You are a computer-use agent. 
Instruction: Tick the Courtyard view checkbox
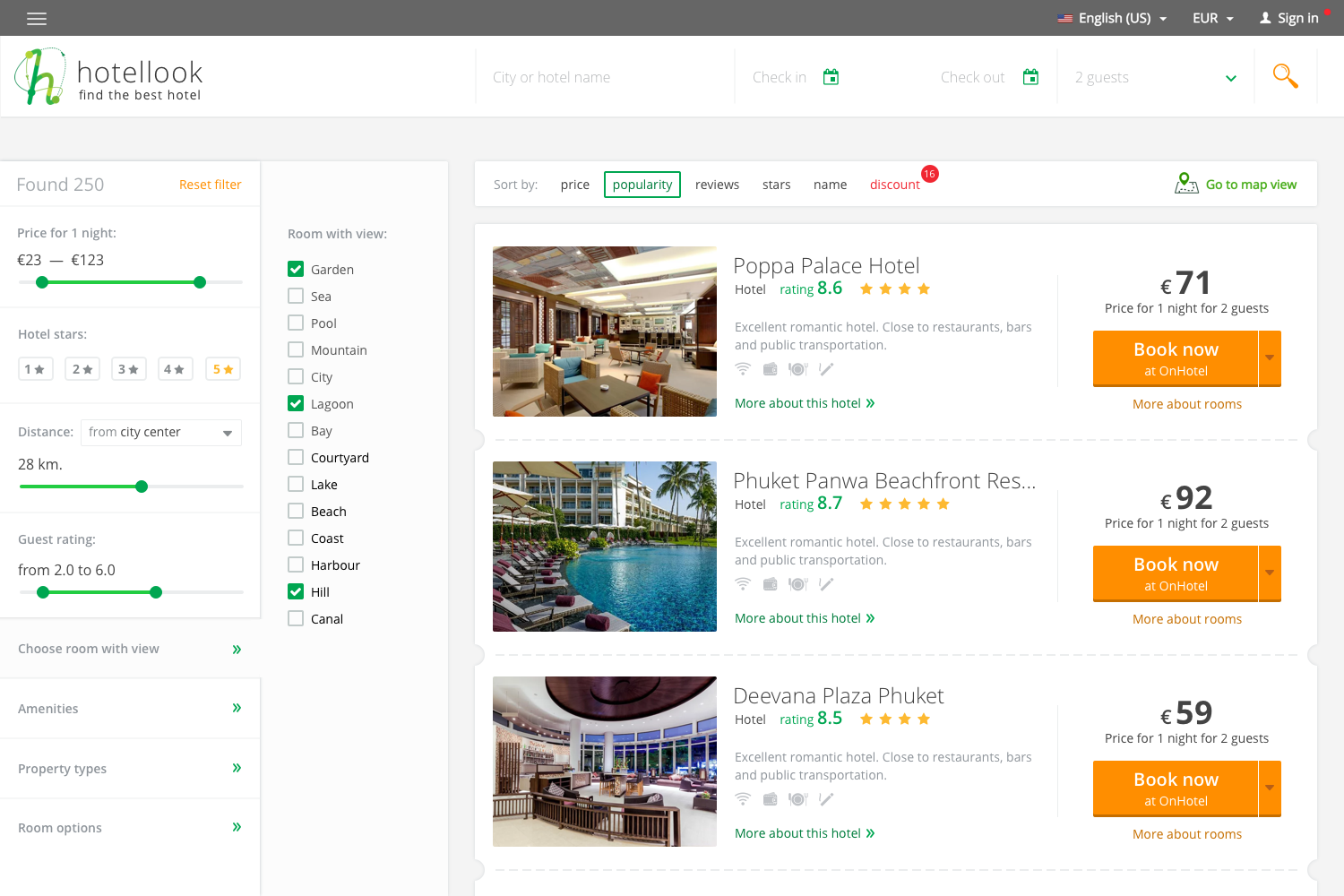point(296,457)
